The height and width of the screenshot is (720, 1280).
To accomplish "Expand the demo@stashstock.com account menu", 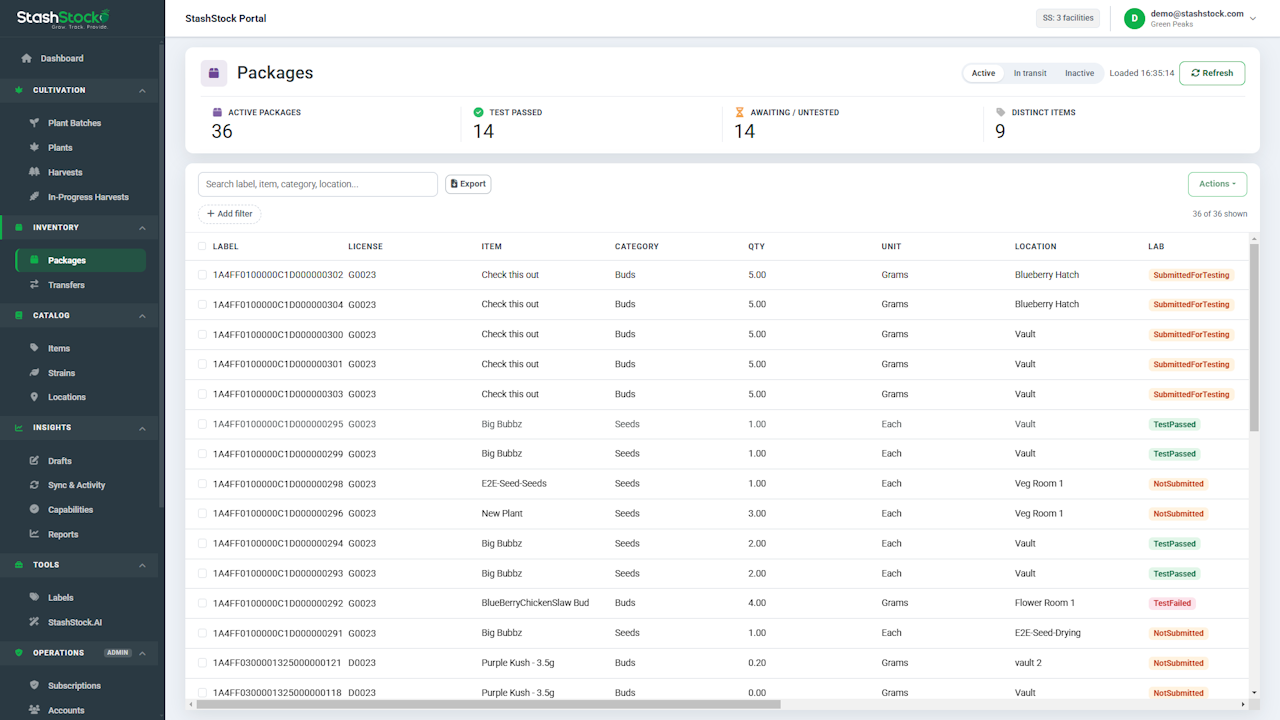I will pos(1253,18).
